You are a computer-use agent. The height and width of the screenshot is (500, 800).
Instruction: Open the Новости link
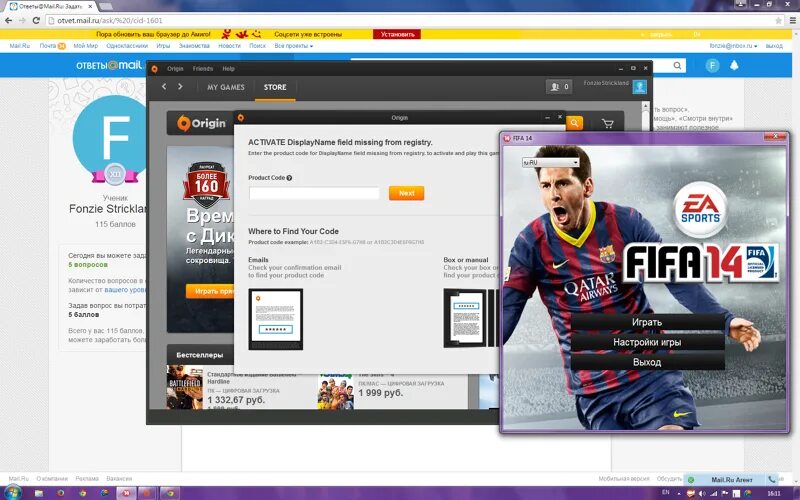pyautogui.click(x=230, y=46)
